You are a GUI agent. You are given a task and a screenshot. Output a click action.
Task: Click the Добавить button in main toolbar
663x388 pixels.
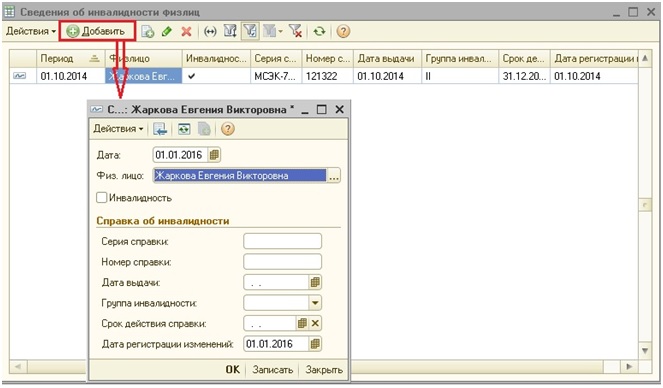click(97, 31)
